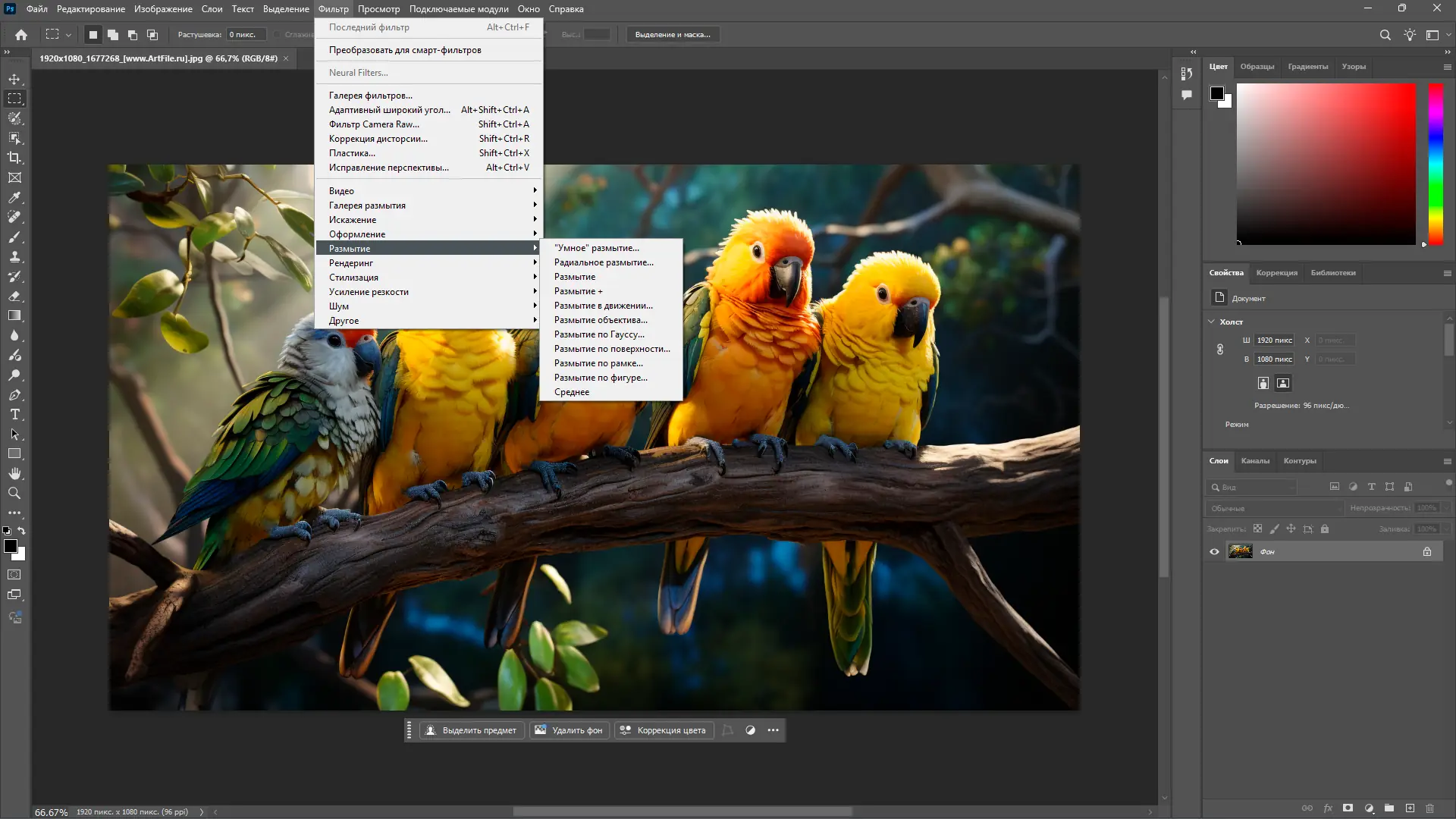Toggle canvas width-height link chain
This screenshot has width=1456, height=819.
(x=1220, y=350)
